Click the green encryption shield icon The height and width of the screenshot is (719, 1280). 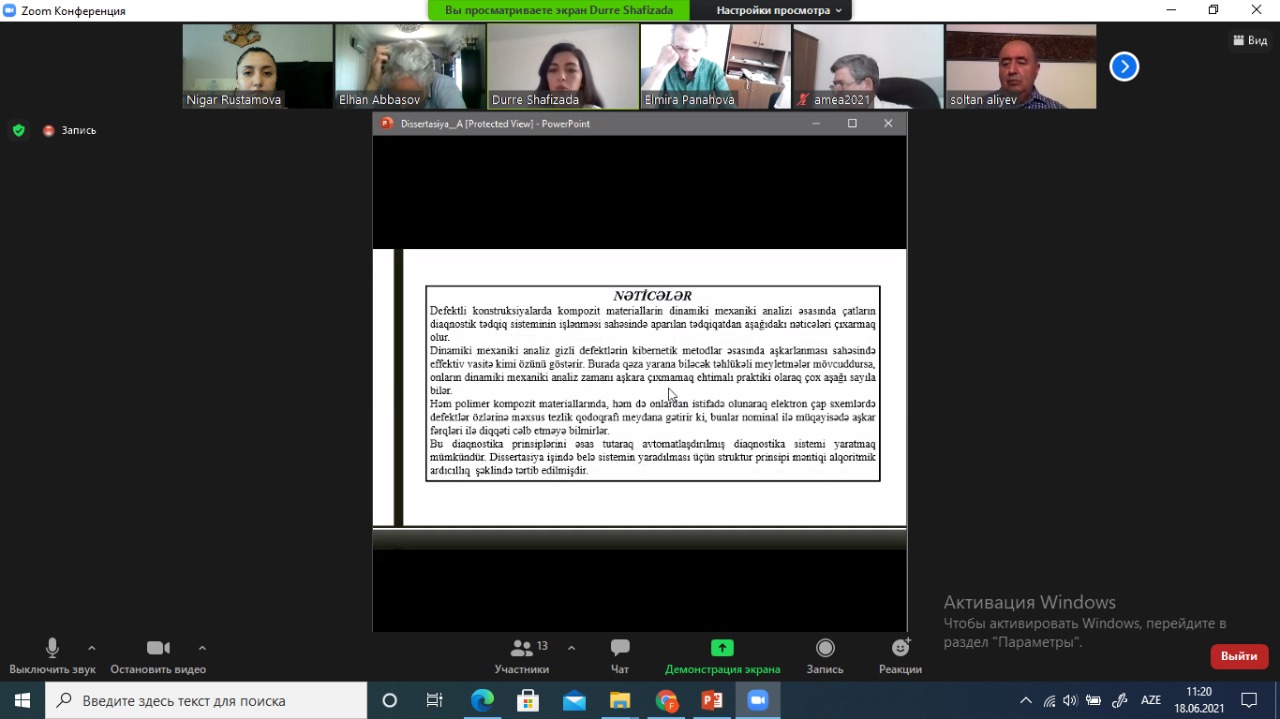(18, 130)
